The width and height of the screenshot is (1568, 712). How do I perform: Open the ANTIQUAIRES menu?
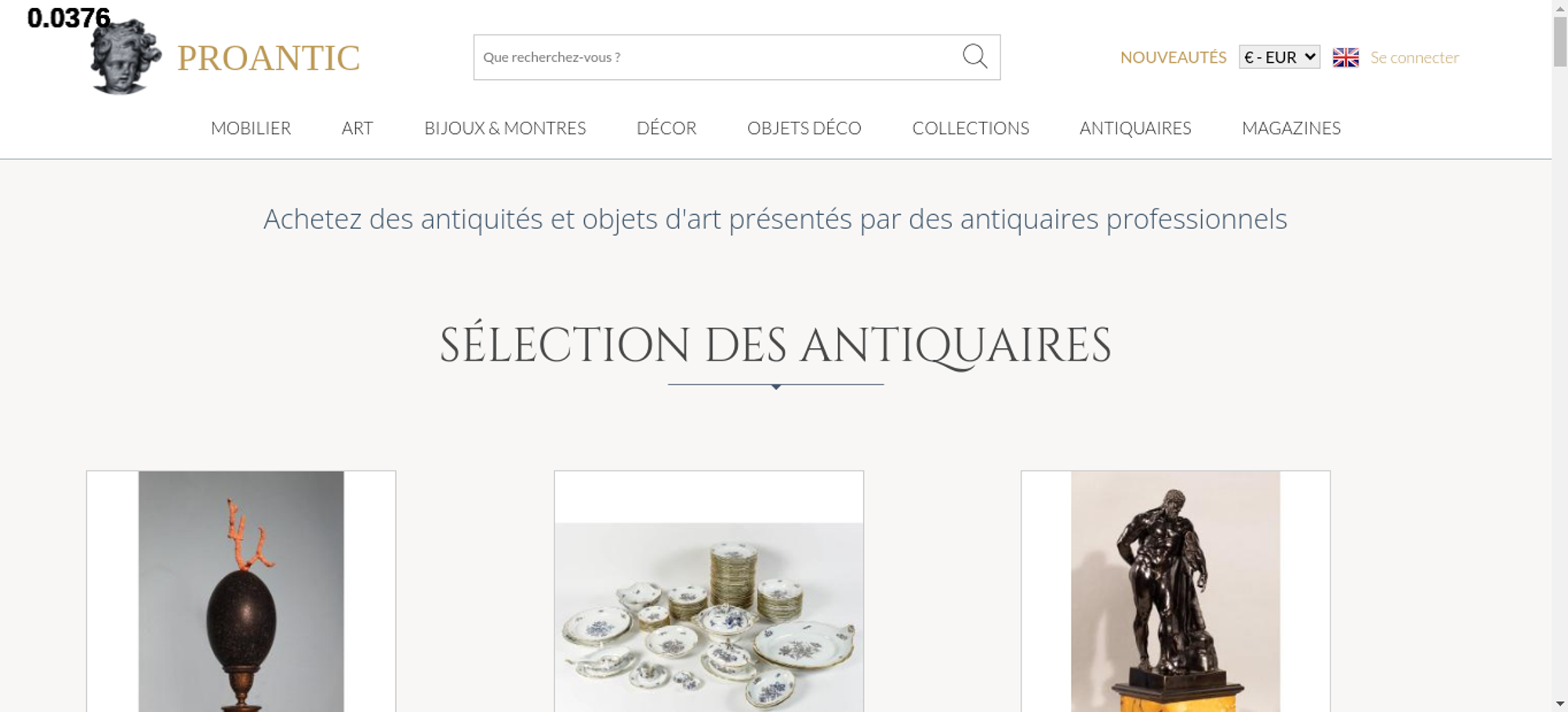click(x=1135, y=128)
